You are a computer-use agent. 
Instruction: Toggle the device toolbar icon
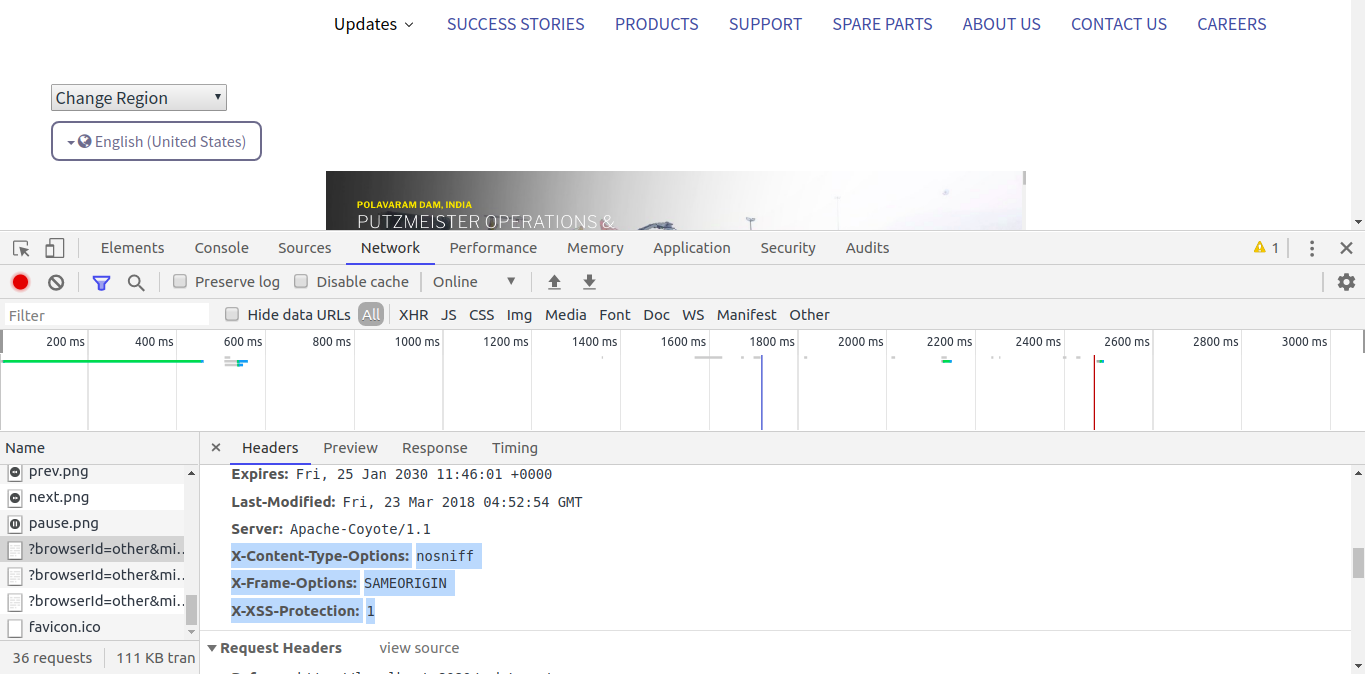click(55, 248)
